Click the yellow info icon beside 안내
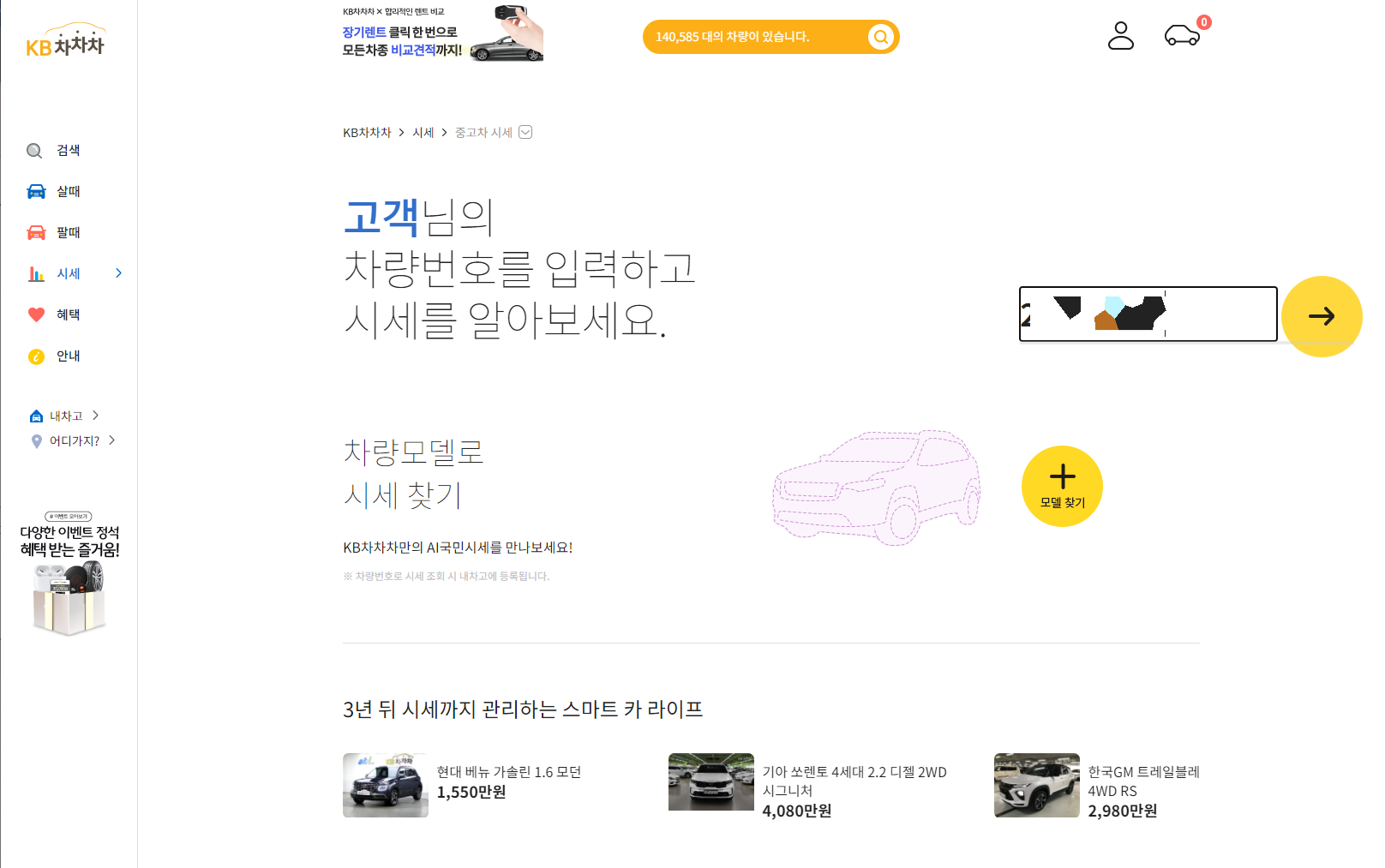The image size is (1385, 868). (x=36, y=356)
